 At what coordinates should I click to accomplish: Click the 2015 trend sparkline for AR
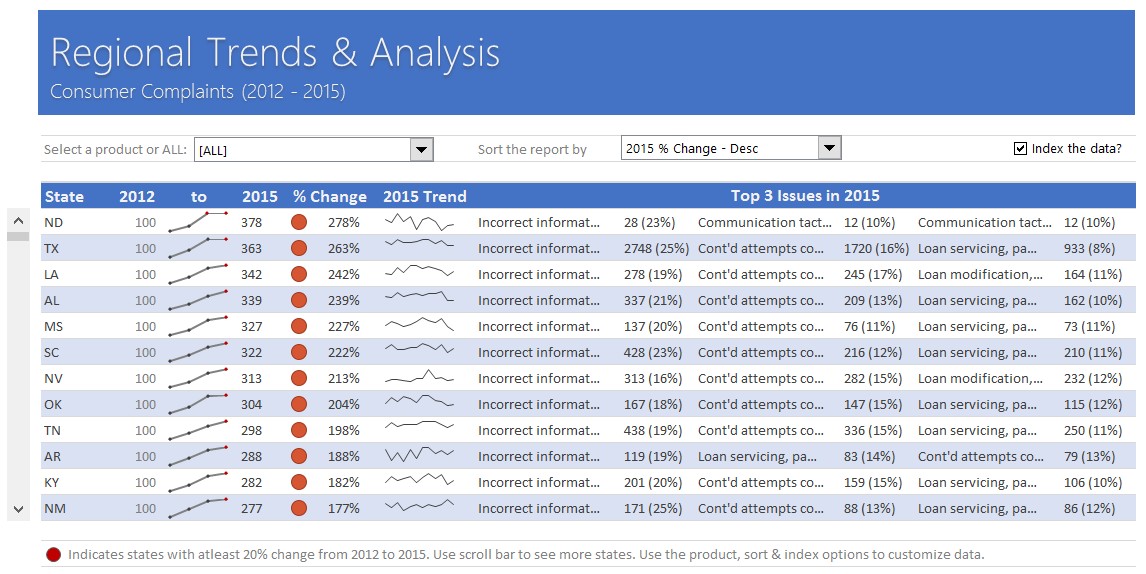pos(419,456)
